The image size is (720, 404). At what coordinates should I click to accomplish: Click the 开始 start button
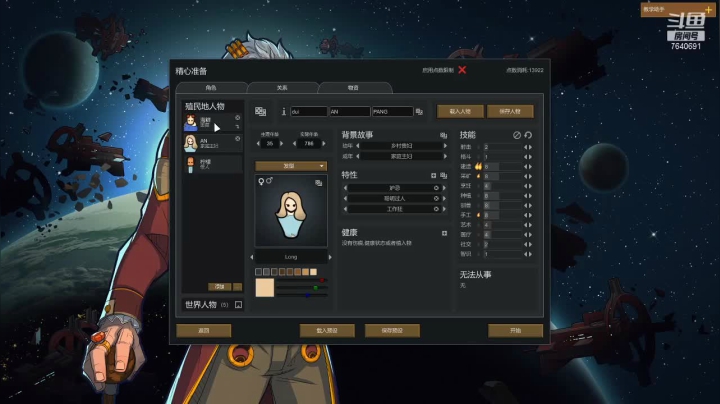pos(515,331)
